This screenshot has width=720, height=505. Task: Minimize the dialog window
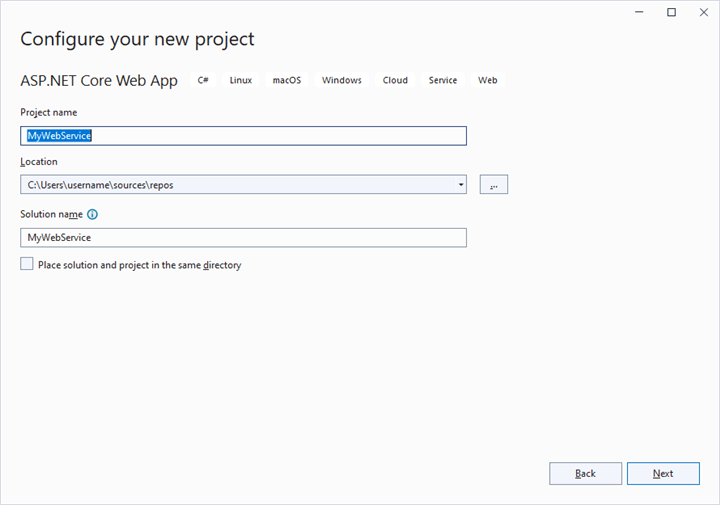click(x=639, y=12)
